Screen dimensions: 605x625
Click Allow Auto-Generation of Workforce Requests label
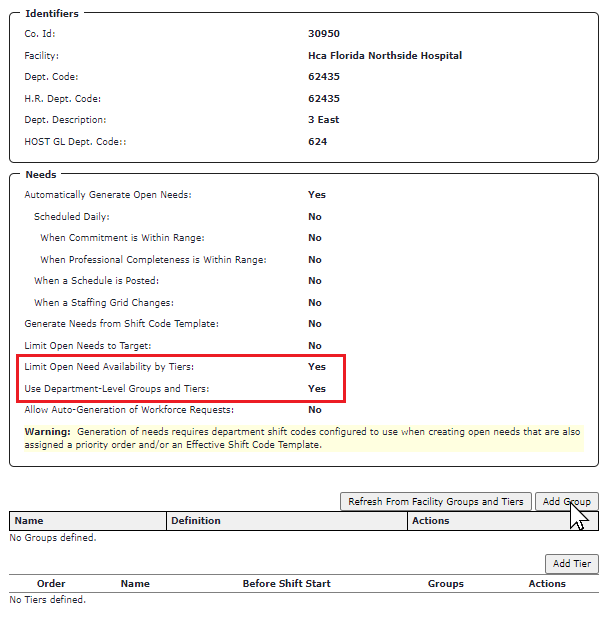point(129,410)
